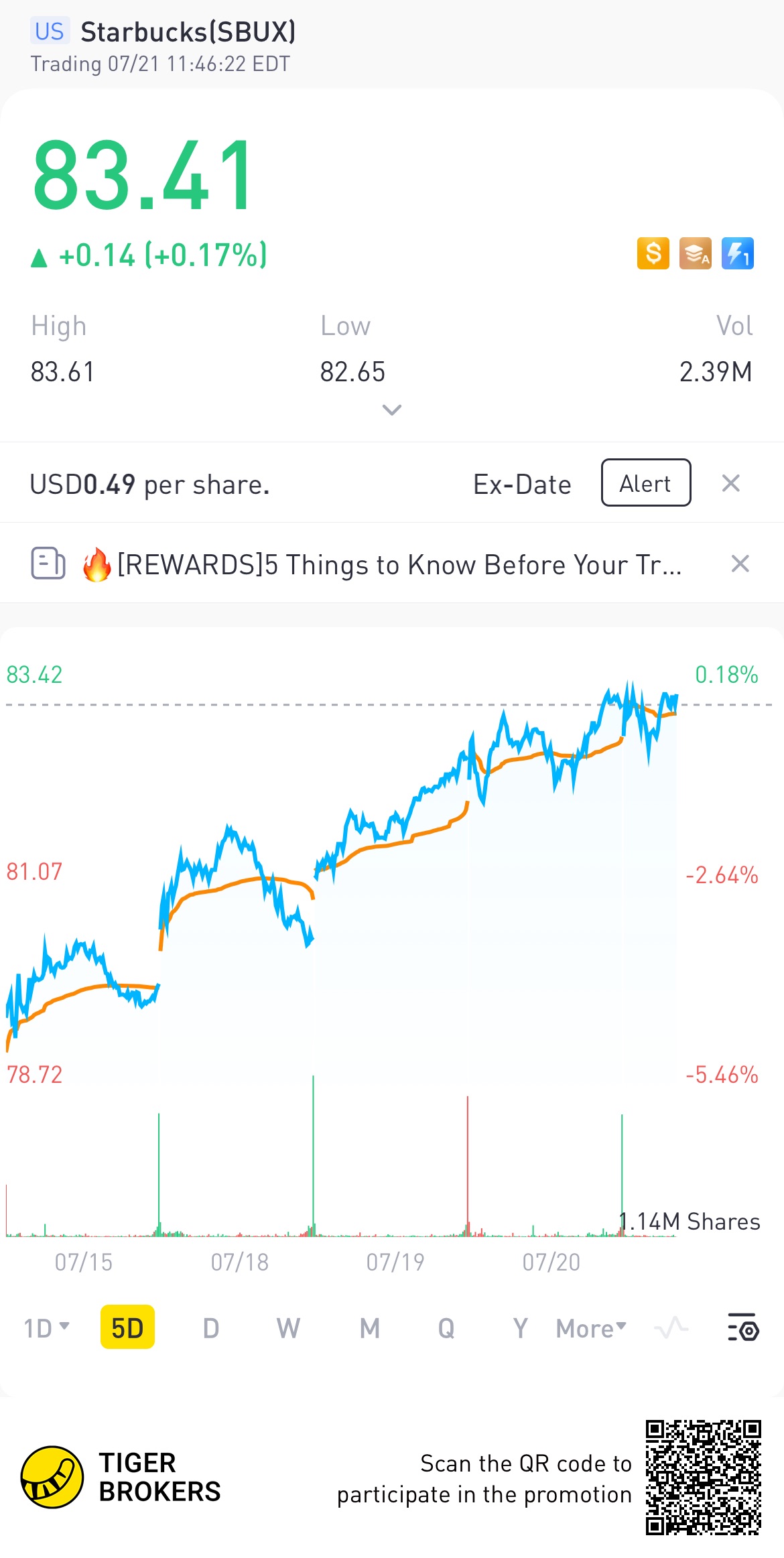This screenshot has width=784, height=1558.
Task: Select the Y yearly chart tab
Action: click(x=521, y=1327)
